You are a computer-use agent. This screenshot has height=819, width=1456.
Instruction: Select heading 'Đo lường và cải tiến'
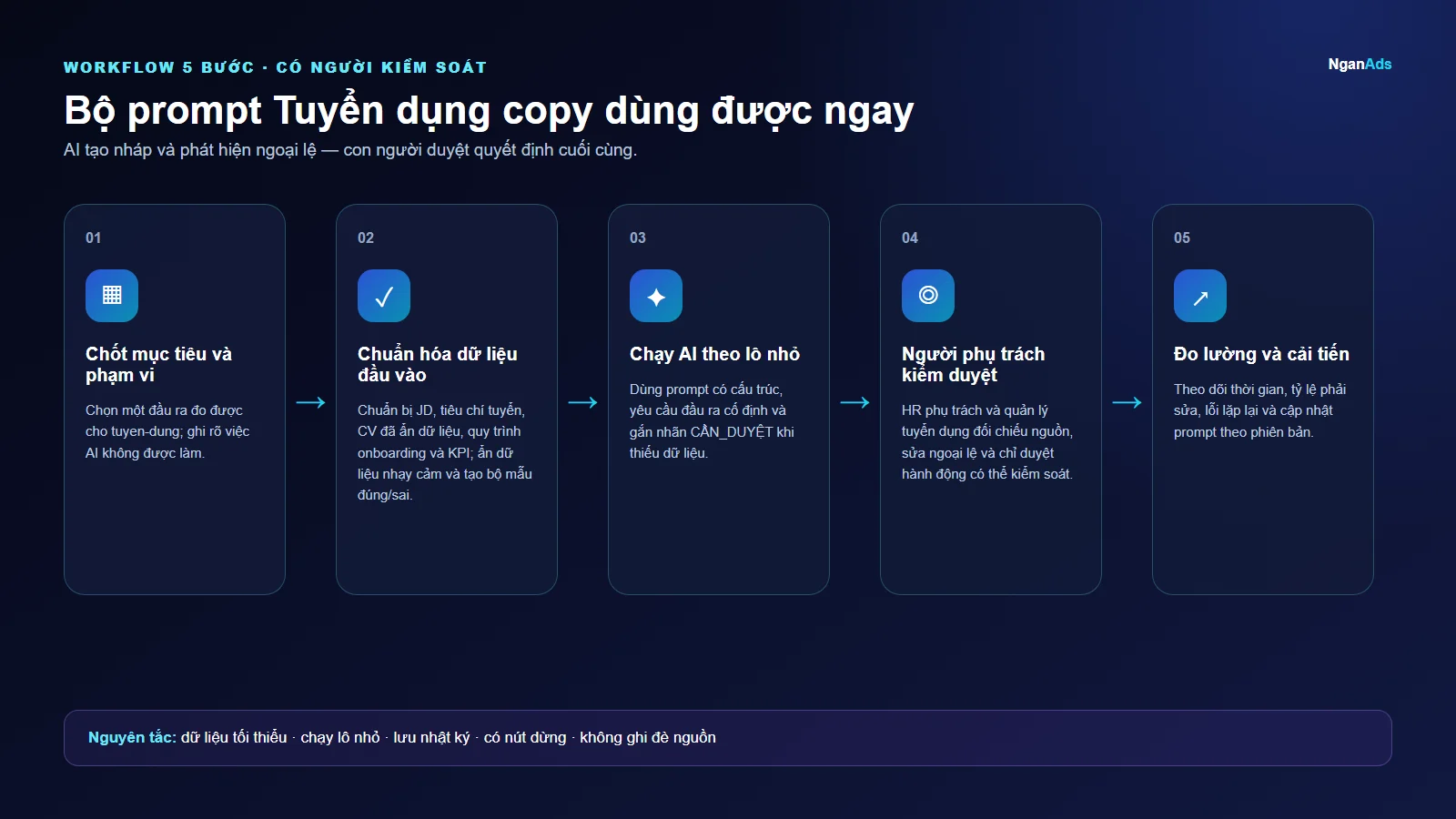pos(1261,354)
